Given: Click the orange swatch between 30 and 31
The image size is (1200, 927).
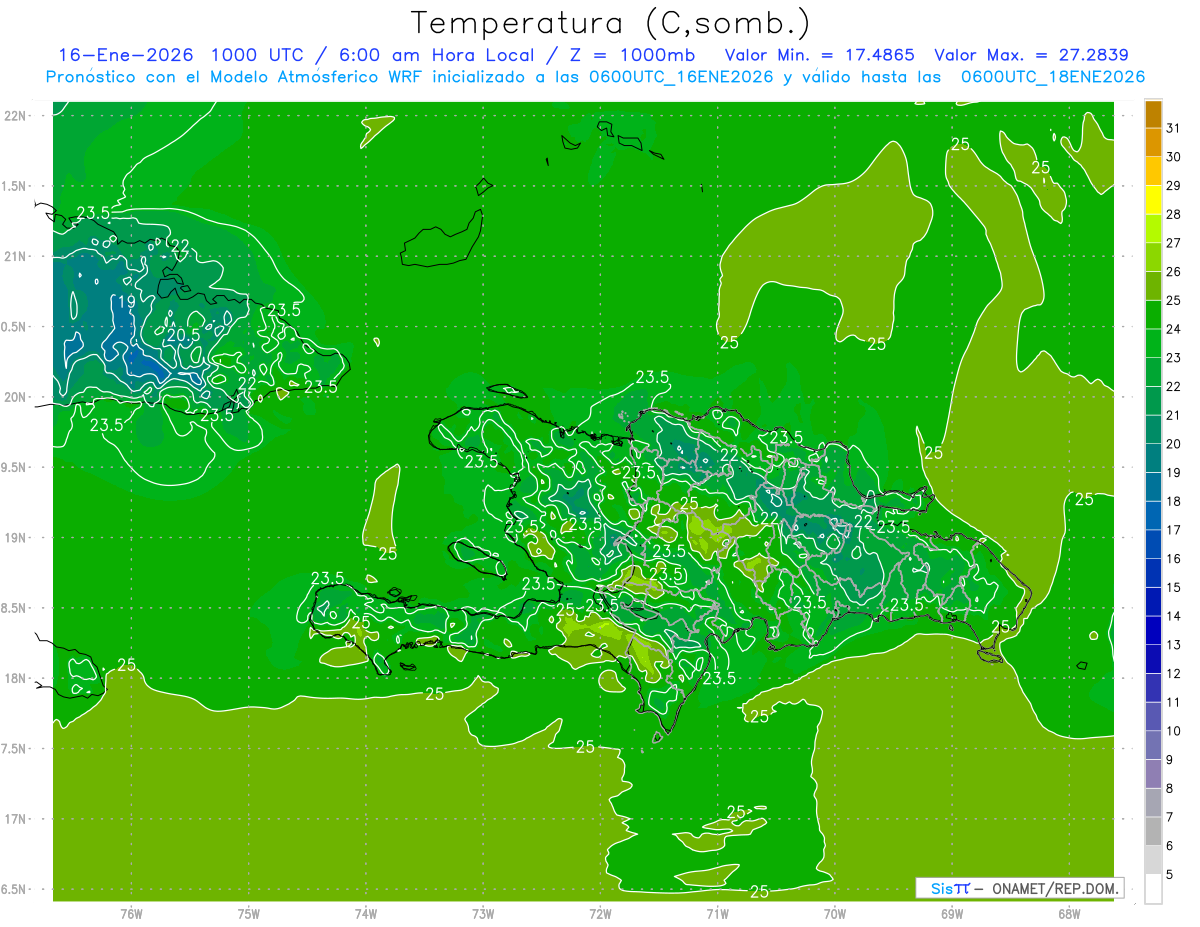Looking at the screenshot, I should pyautogui.click(x=1153, y=143).
